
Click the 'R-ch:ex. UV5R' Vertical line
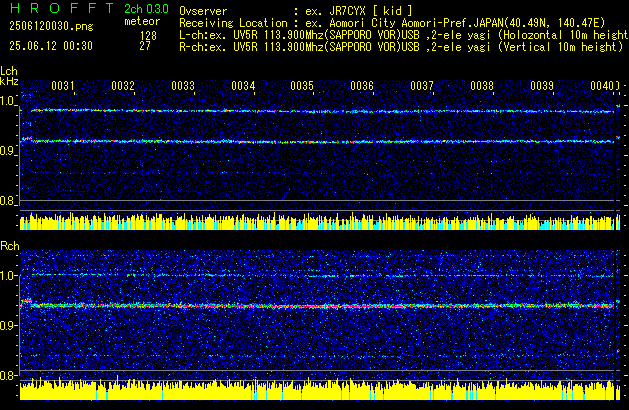pyautogui.click(x=401, y=47)
